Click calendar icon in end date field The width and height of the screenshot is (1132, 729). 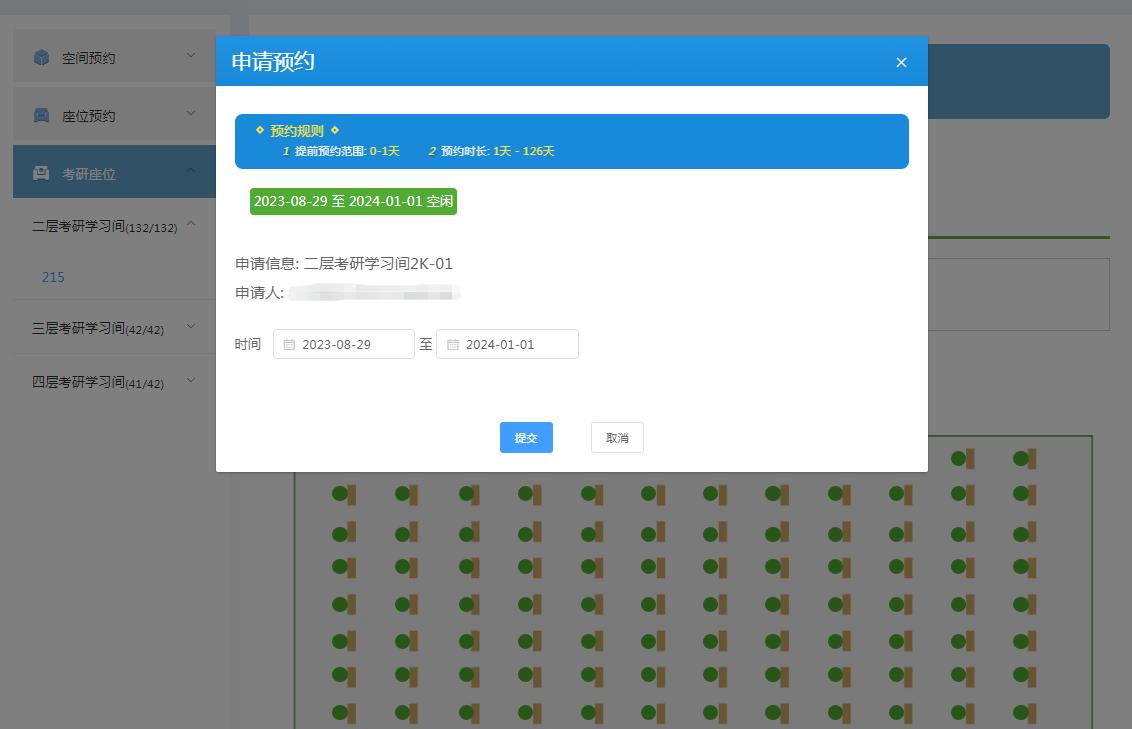pyautogui.click(x=453, y=345)
